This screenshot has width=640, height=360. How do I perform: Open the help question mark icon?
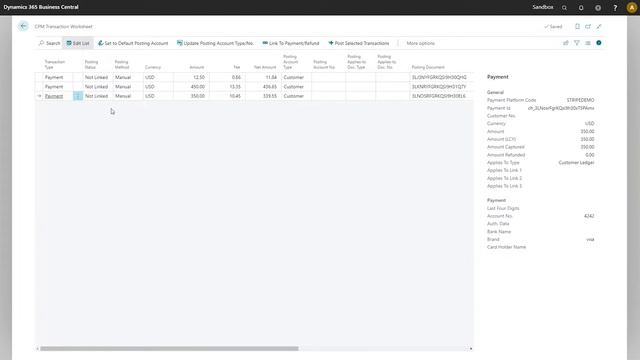[x=615, y=8]
